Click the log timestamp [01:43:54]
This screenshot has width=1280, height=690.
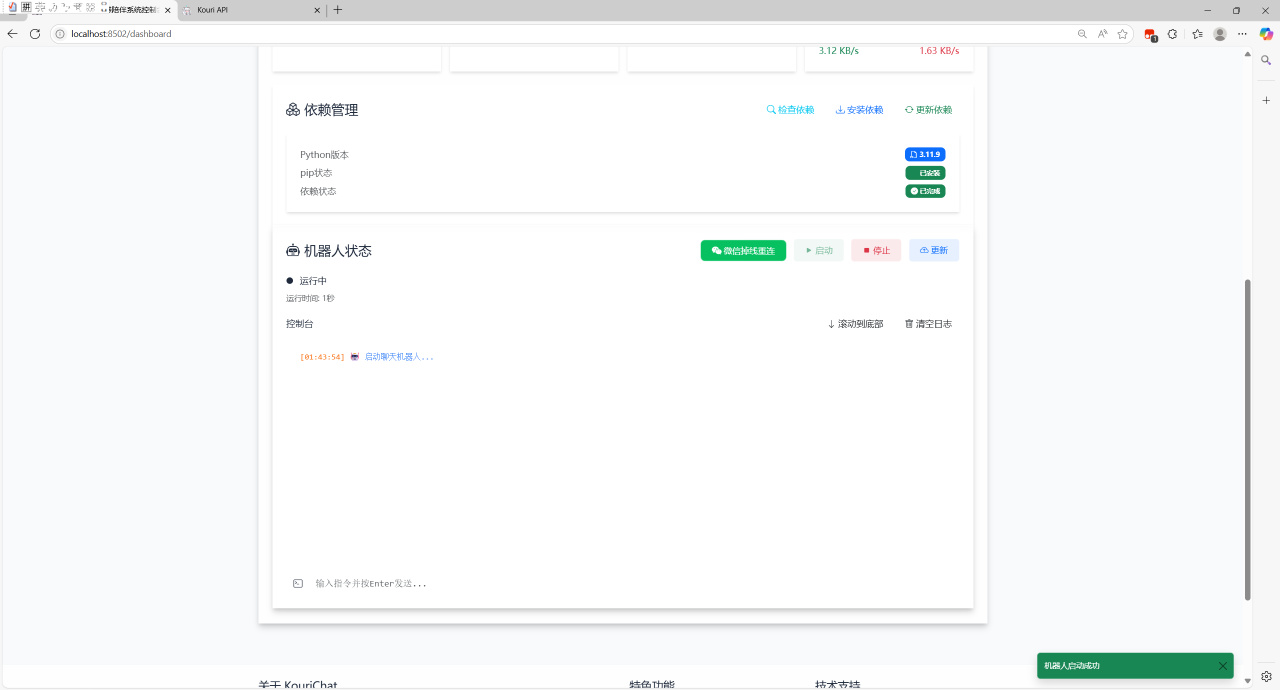click(322, 357)
